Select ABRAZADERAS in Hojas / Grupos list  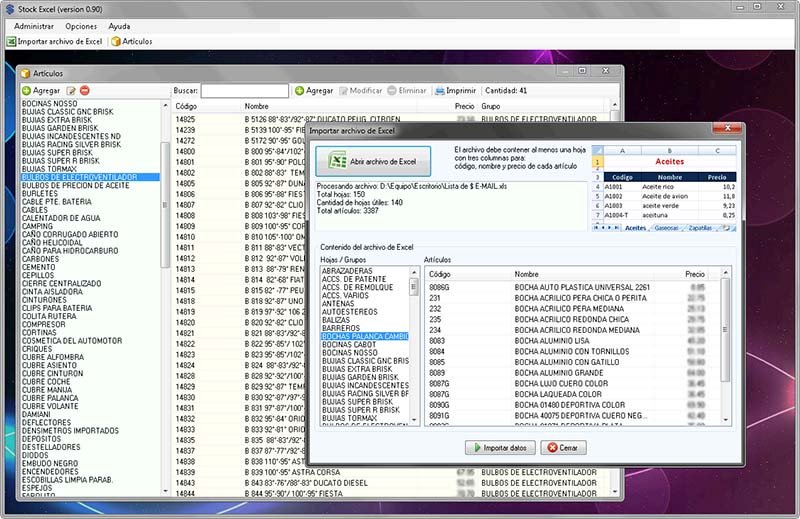347,271
